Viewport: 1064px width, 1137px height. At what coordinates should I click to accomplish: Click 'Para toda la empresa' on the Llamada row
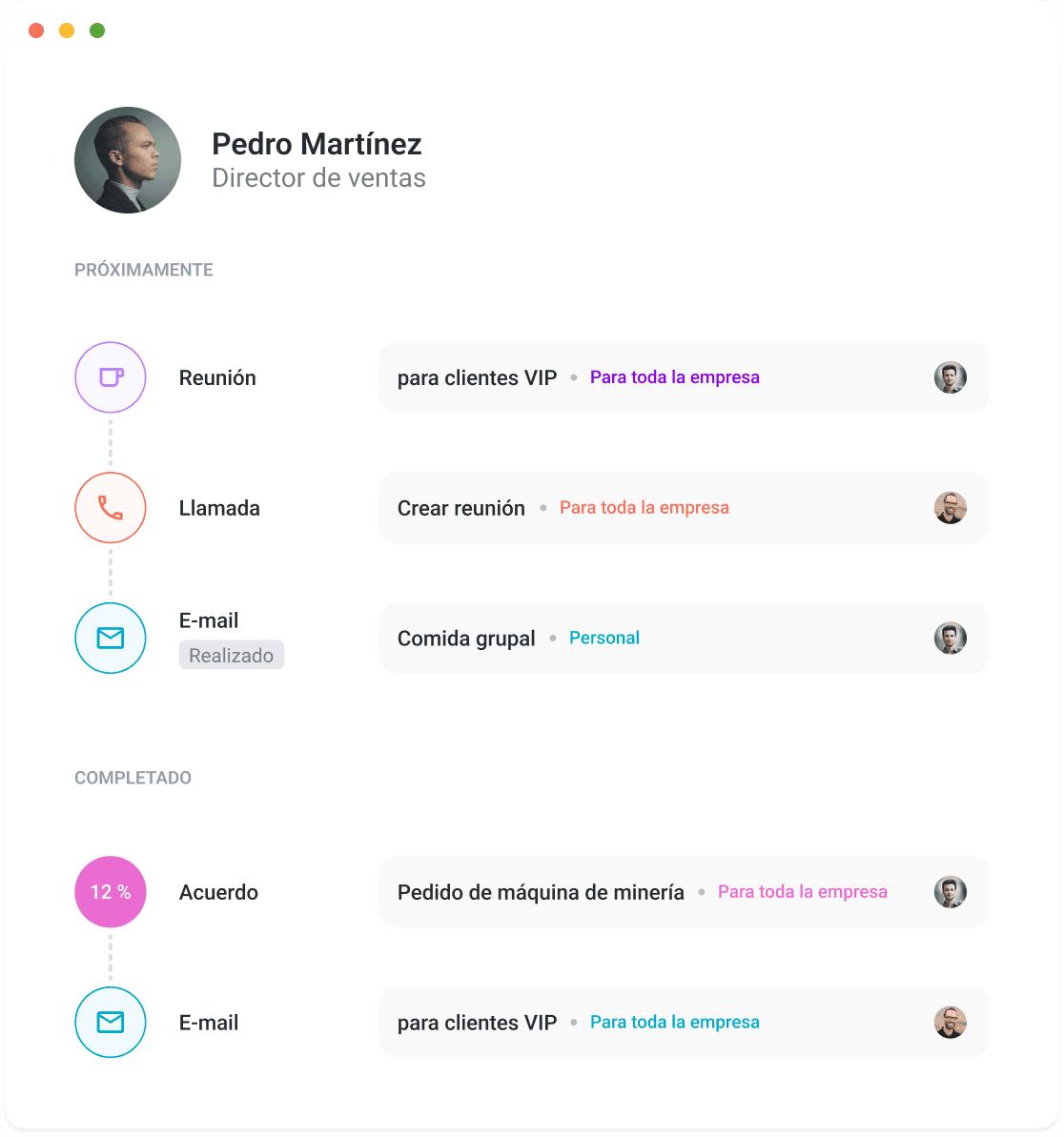pyautogui.click(x=644, y=507)
